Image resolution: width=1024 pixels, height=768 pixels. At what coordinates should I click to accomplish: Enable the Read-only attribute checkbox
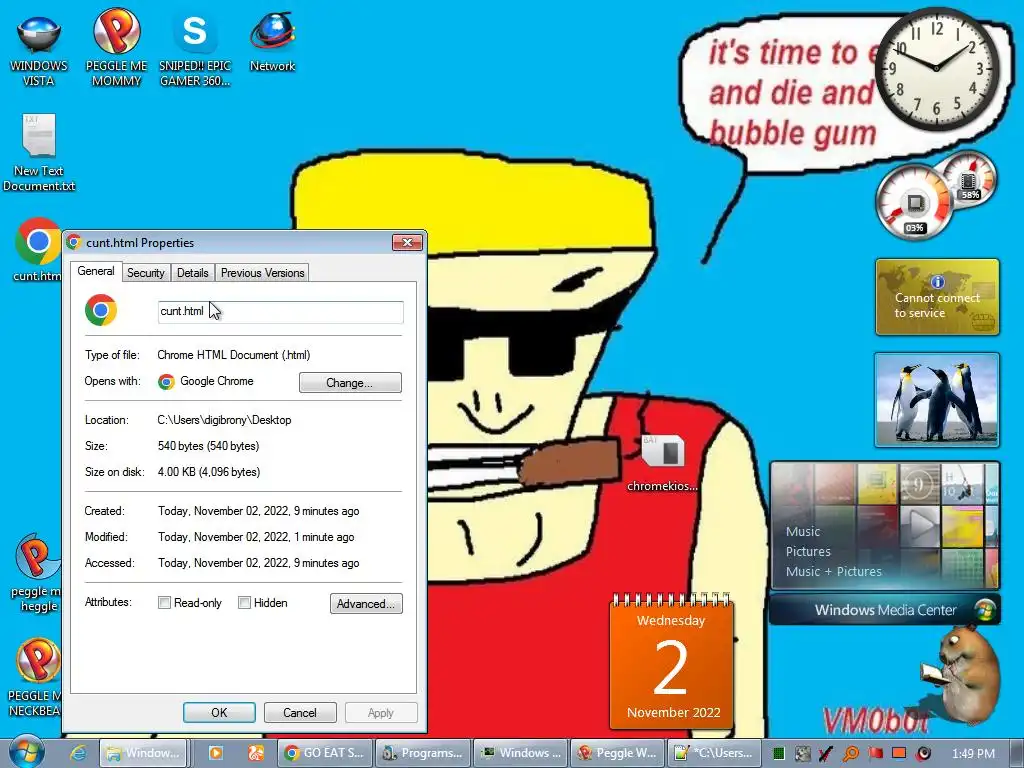tap(165, 603)
